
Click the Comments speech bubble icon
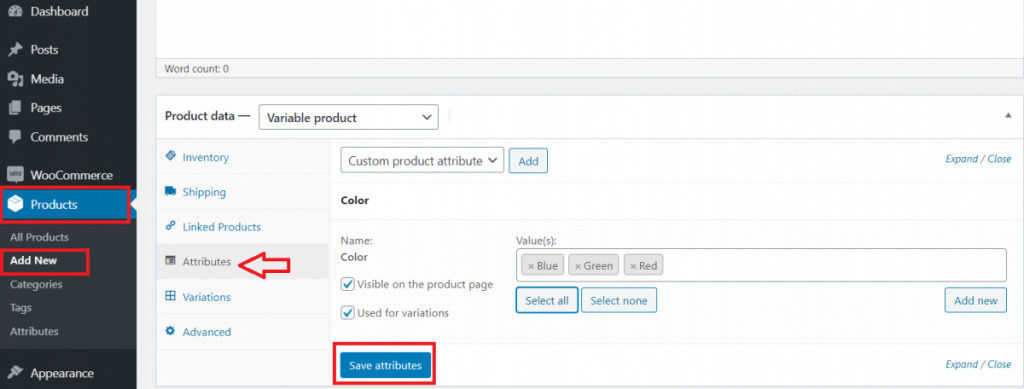(15, 137)
